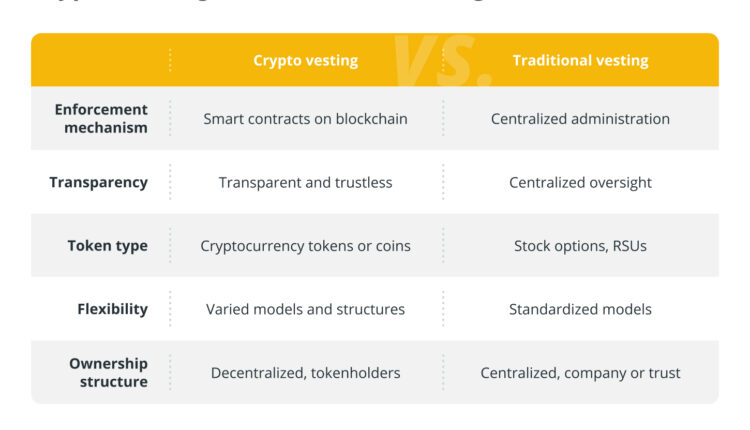Click the "Decentralized, tokenholders" cell

pos(305,373)
